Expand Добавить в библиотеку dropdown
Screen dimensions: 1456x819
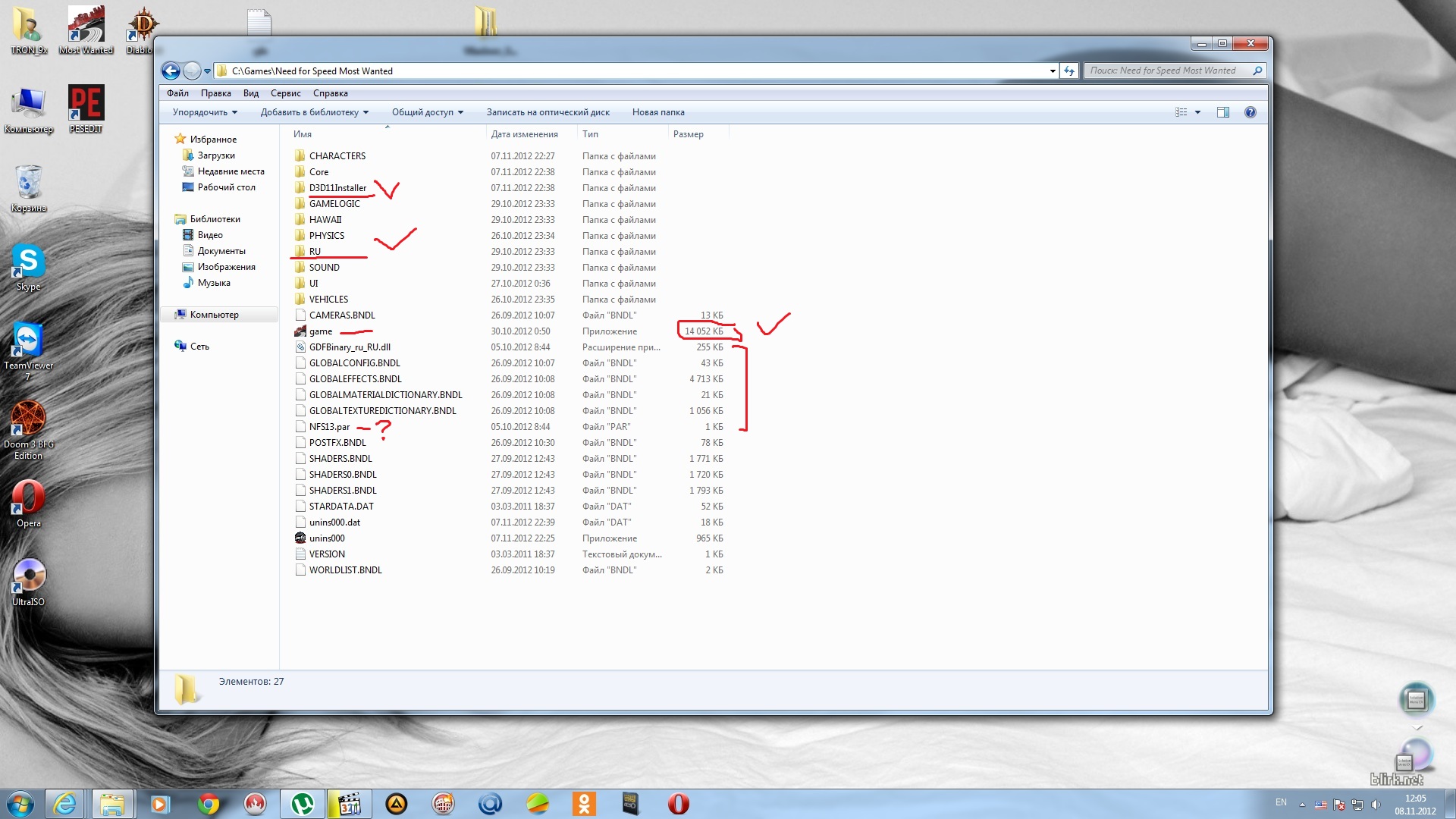315,112
